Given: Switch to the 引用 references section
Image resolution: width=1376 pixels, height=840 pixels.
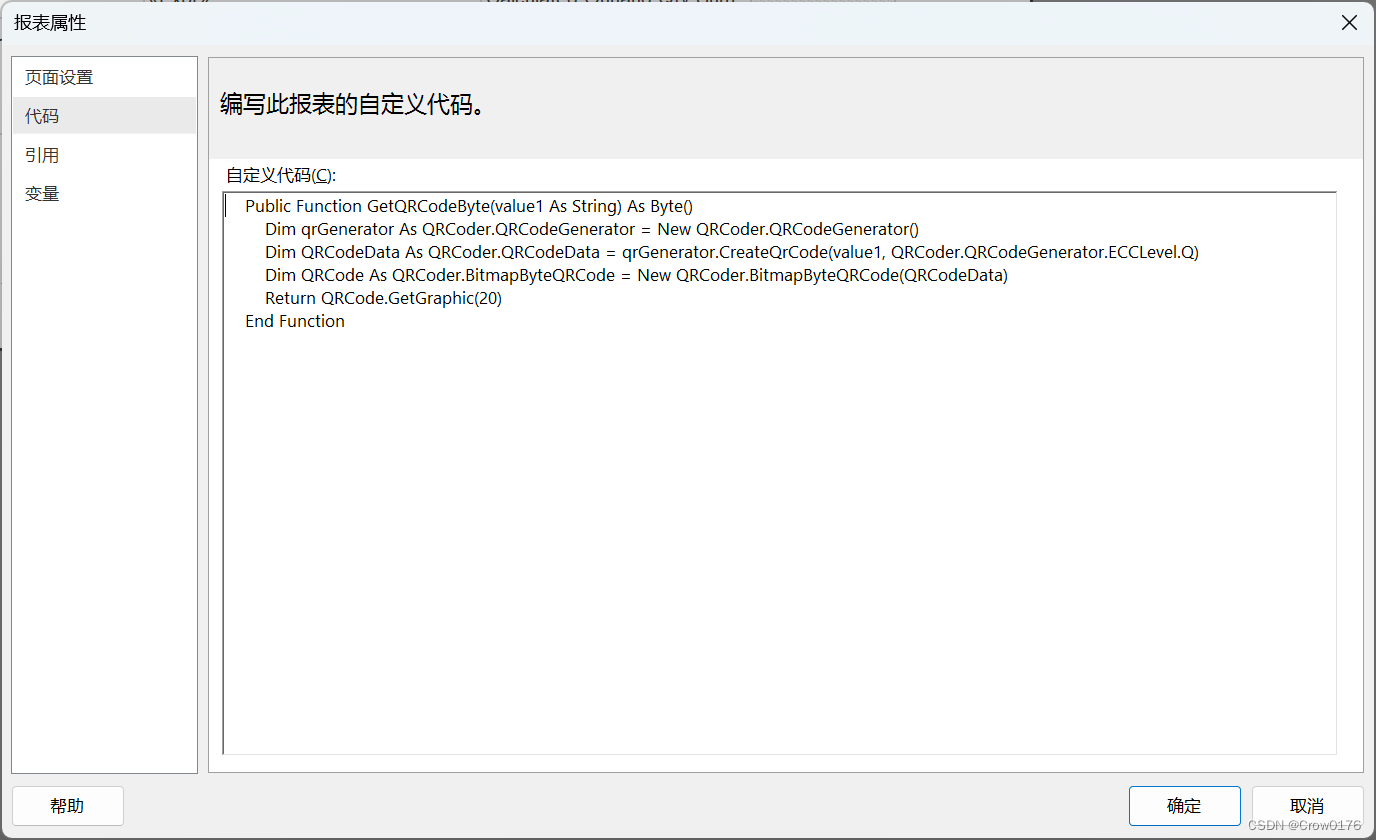Looking at the screenshot, I should (x=40, y=154).
